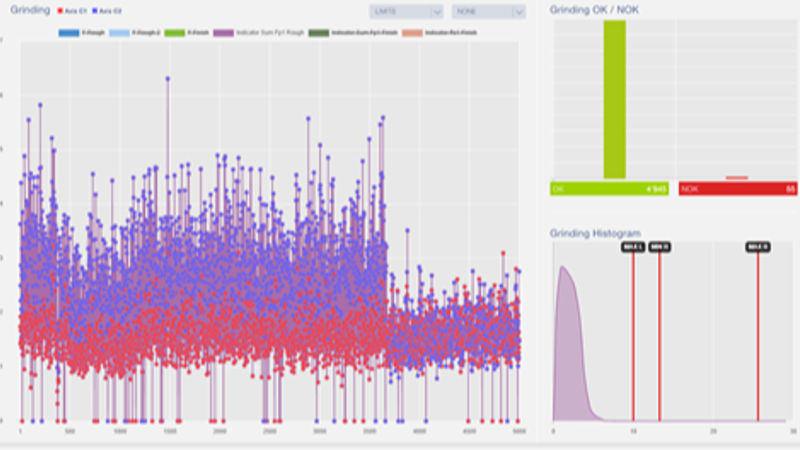Toggle the dark green Indicator Sum legend swatch
This screenshot has height=450, width=800.
point(319,33)
